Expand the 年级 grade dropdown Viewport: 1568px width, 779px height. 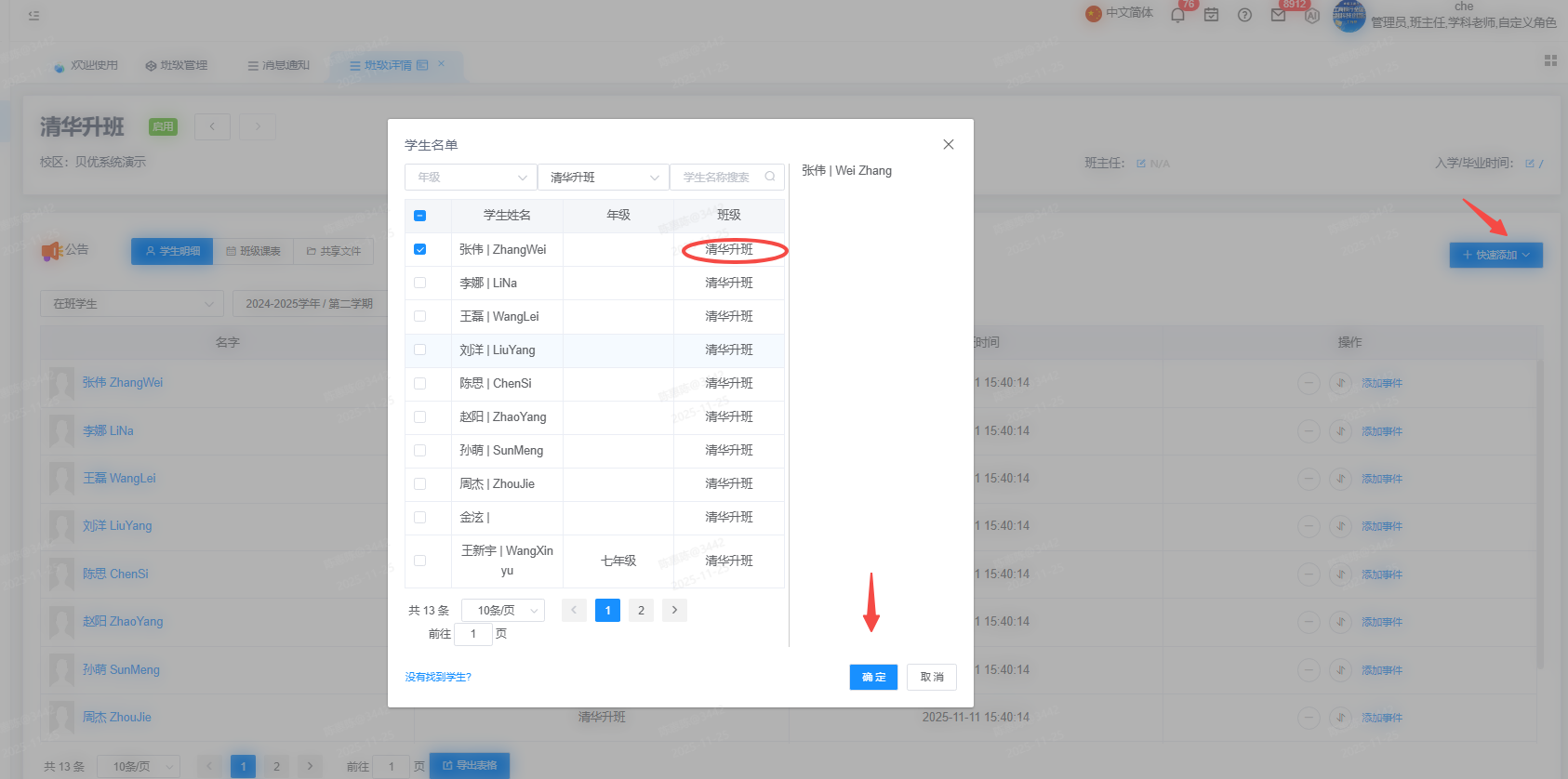(x=471, y=177)
